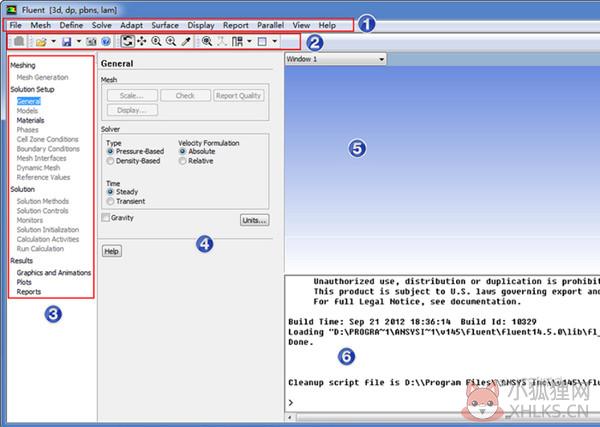Select Graphics and Animations in tree
Screen dimensions: 600x427
[x=54, y=273]
